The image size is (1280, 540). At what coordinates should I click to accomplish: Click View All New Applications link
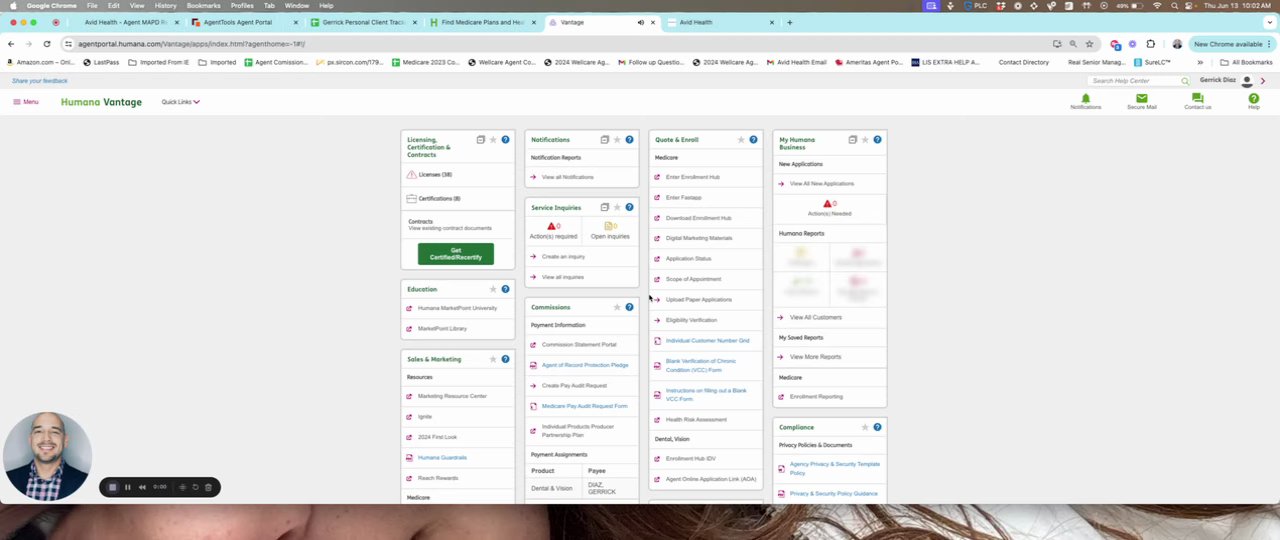click(822, 184)
